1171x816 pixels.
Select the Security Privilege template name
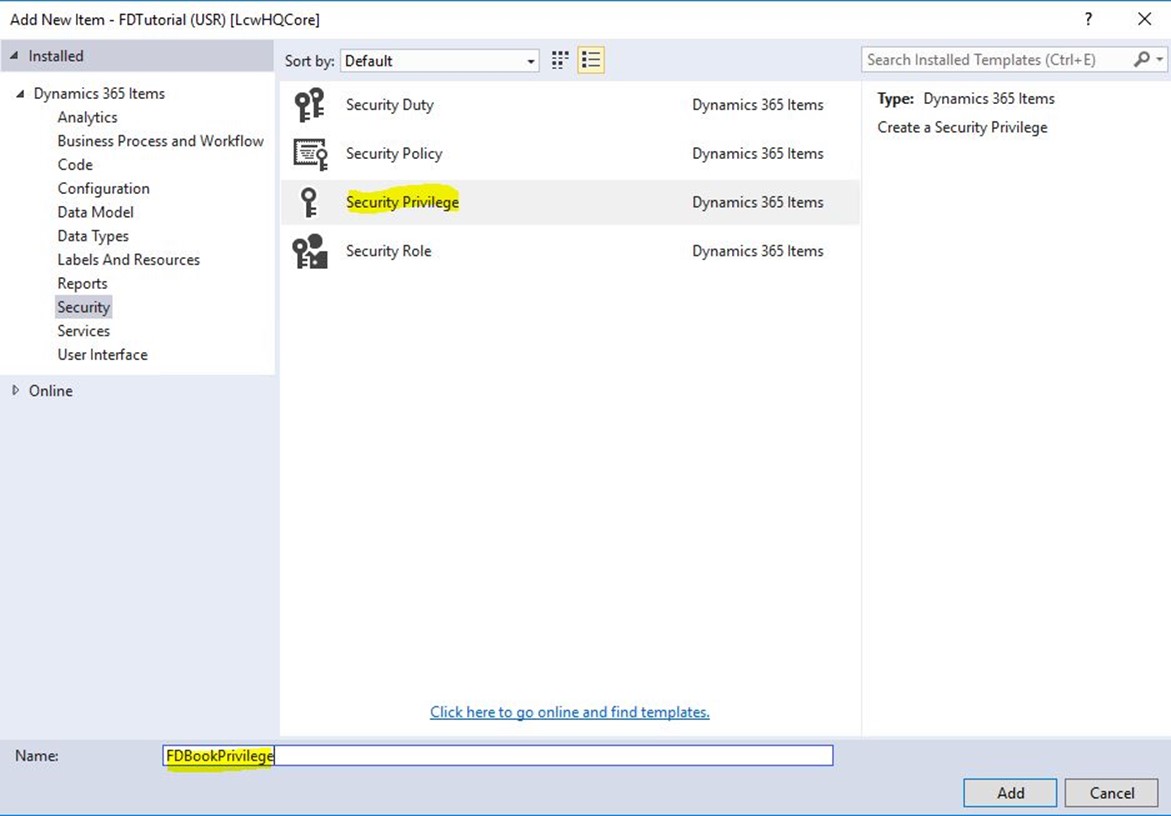tap(403, 202)
